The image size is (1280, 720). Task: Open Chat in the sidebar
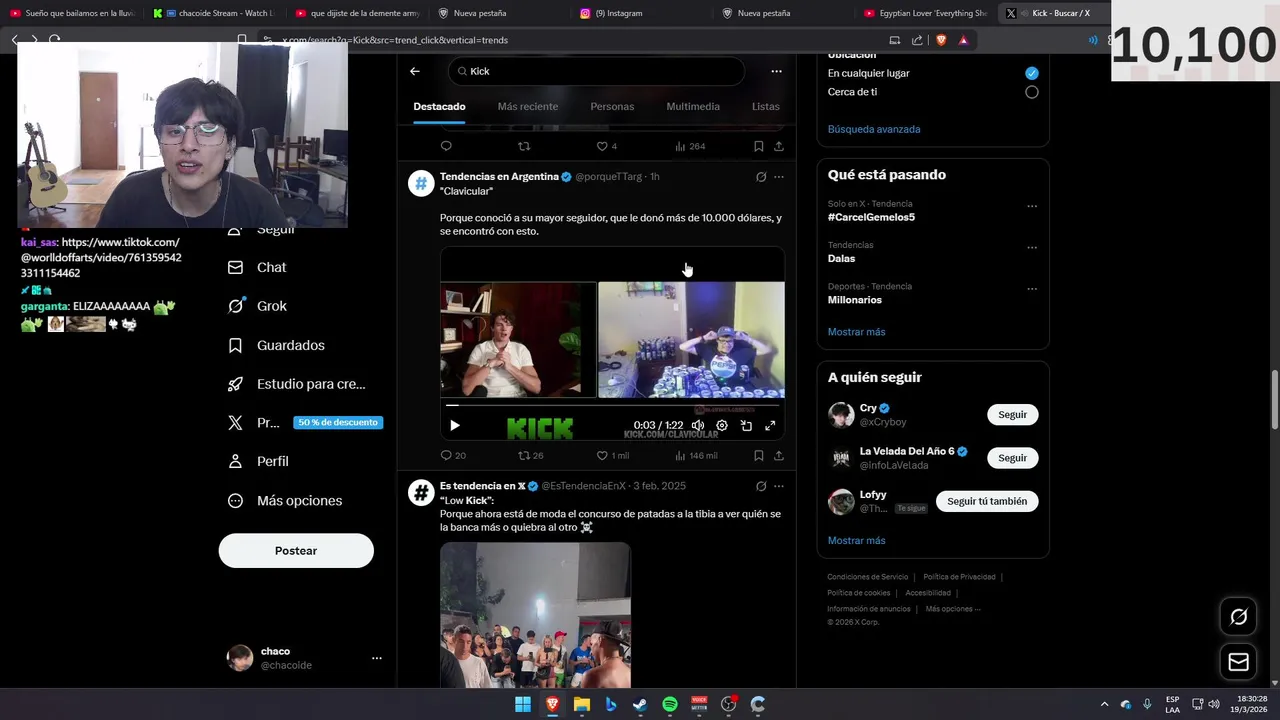pyautogui.click(x=257, y=267)
